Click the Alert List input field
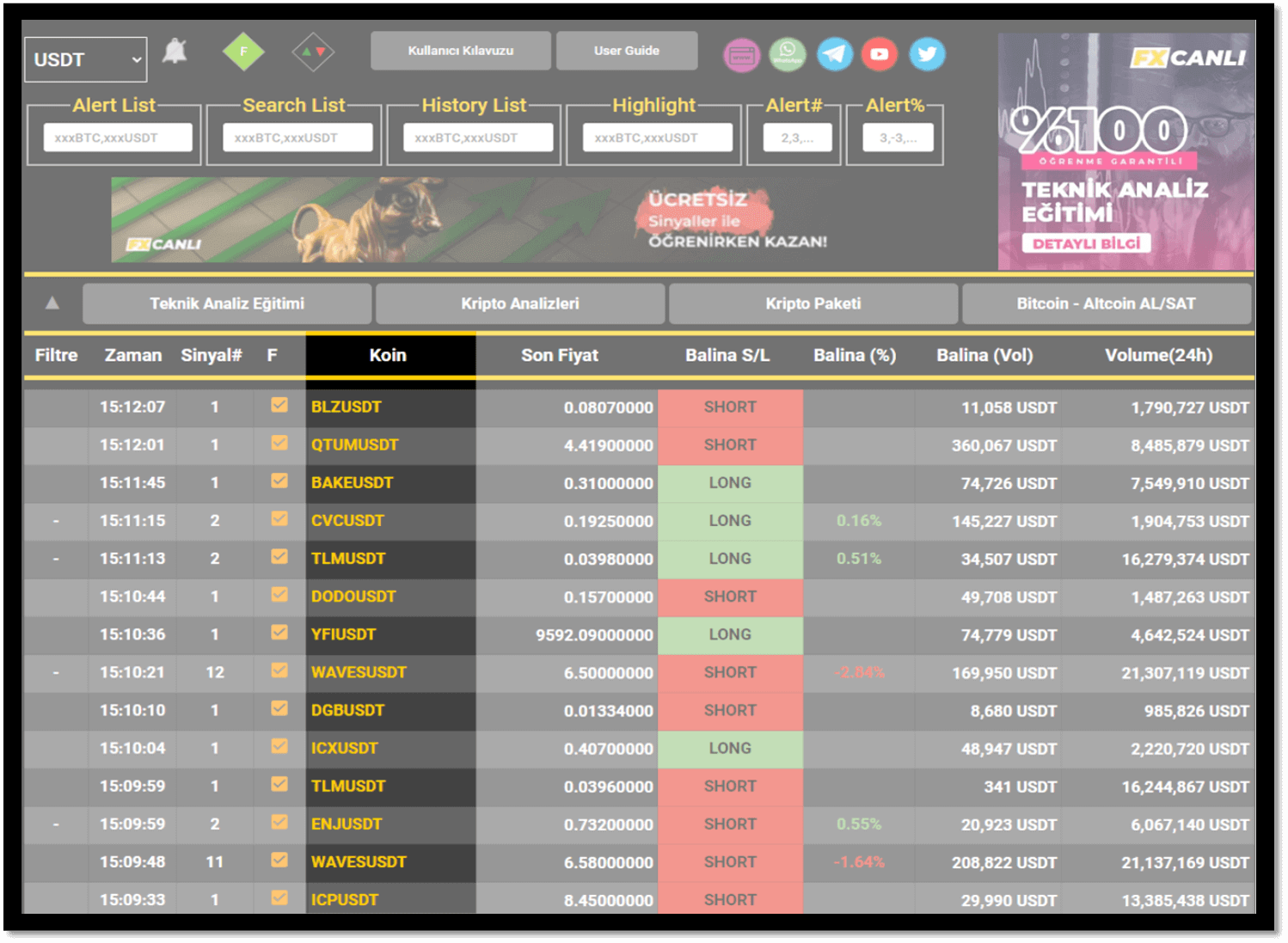The height and width of the screenshot is (943, 1288). point(118,138)
